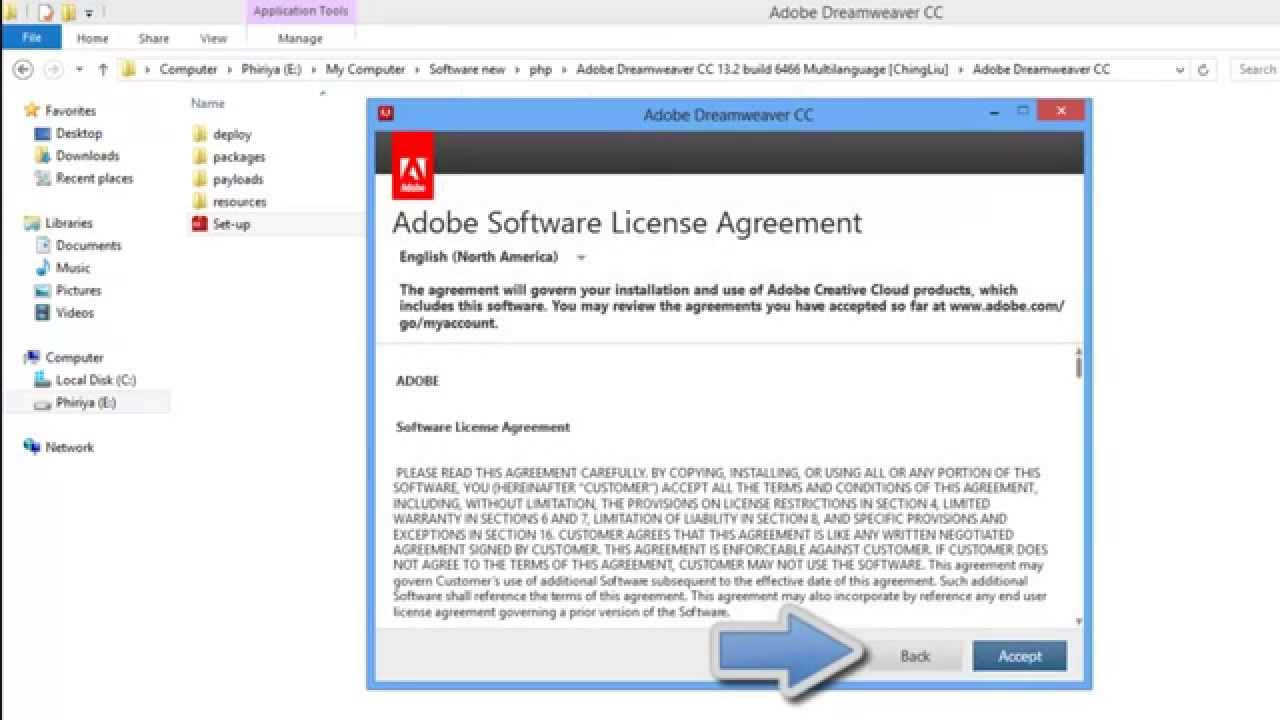Open the Music library
This screenshot has height=720, width=1280.
point(73,268)
